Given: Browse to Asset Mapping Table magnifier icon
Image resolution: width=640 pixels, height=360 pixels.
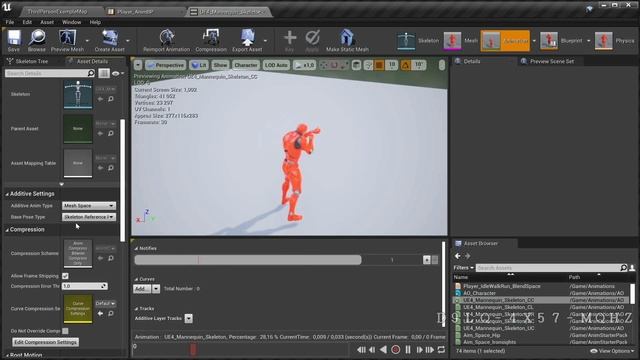Looking at the screenshot, I should point(111,168).
